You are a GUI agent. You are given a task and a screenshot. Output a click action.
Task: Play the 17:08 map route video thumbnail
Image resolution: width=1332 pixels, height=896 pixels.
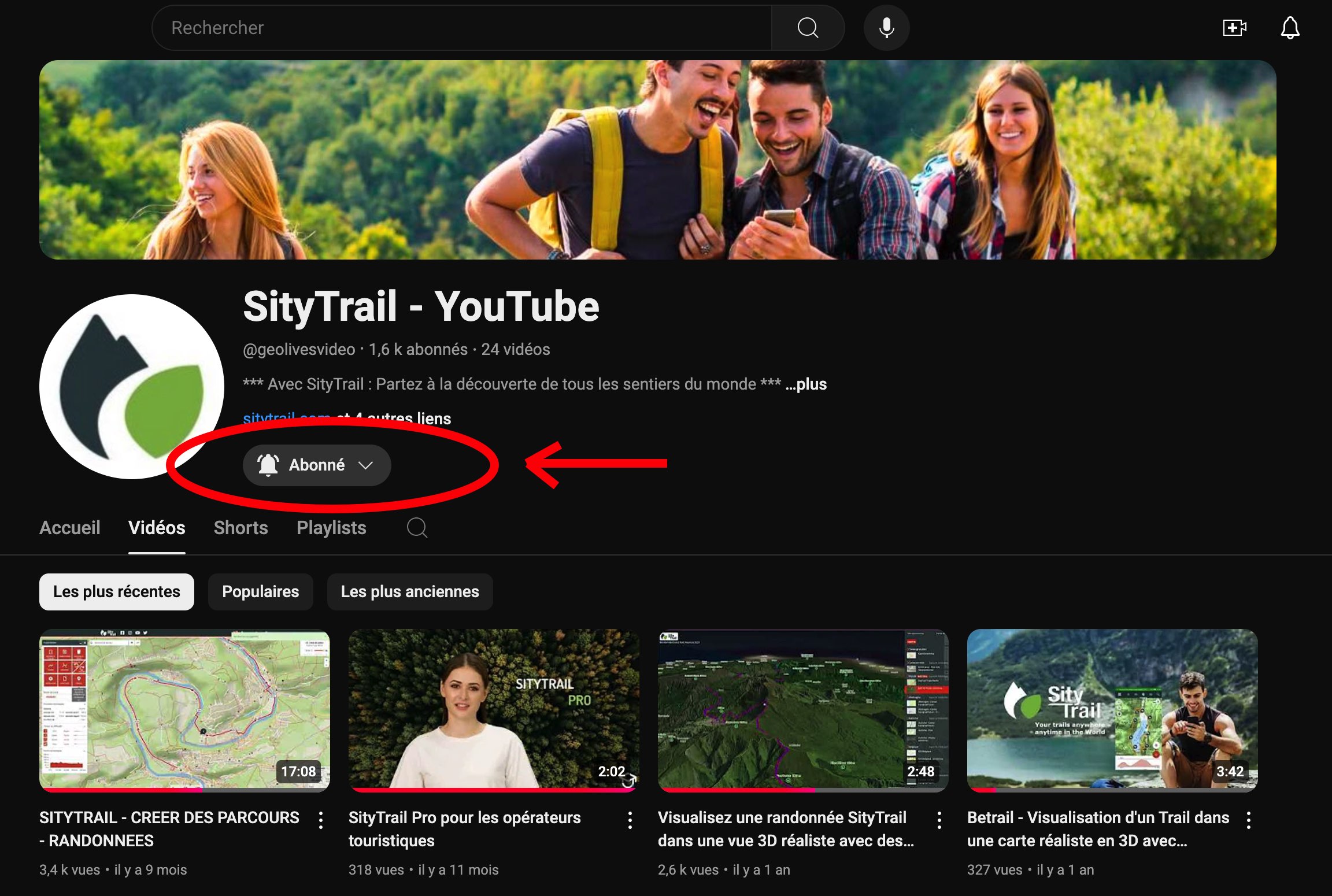click(184, 710)
